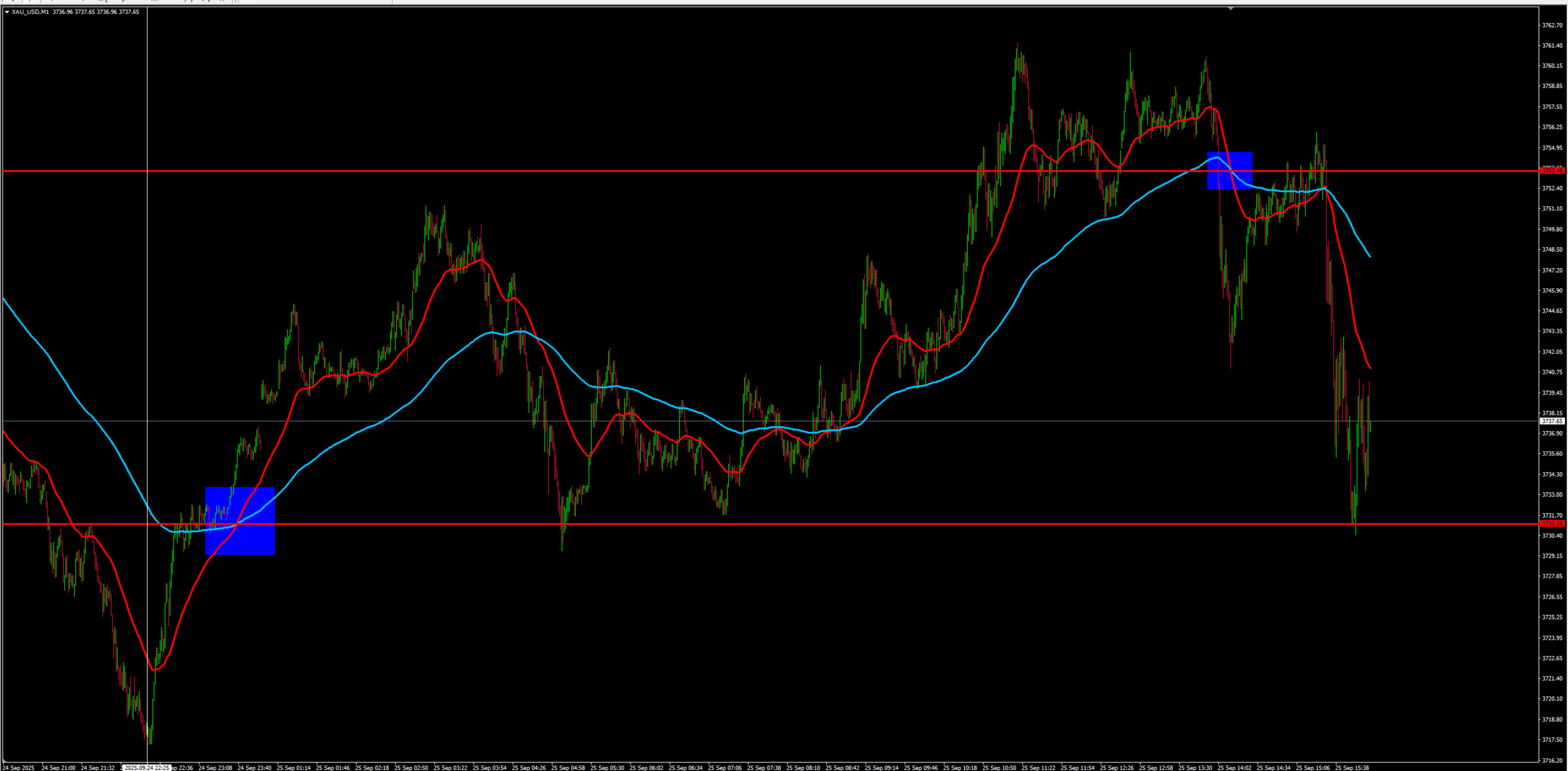
Task: Click the 24 Sep 2025 date label
Action: pos(19,767)
